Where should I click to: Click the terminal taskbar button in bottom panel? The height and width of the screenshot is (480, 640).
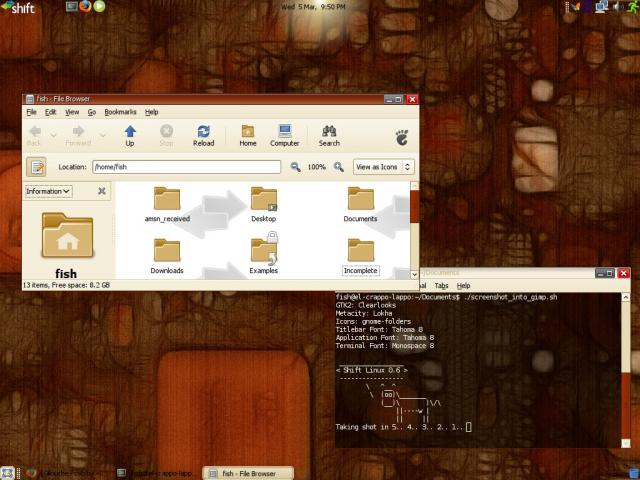[x=154, y=473]
